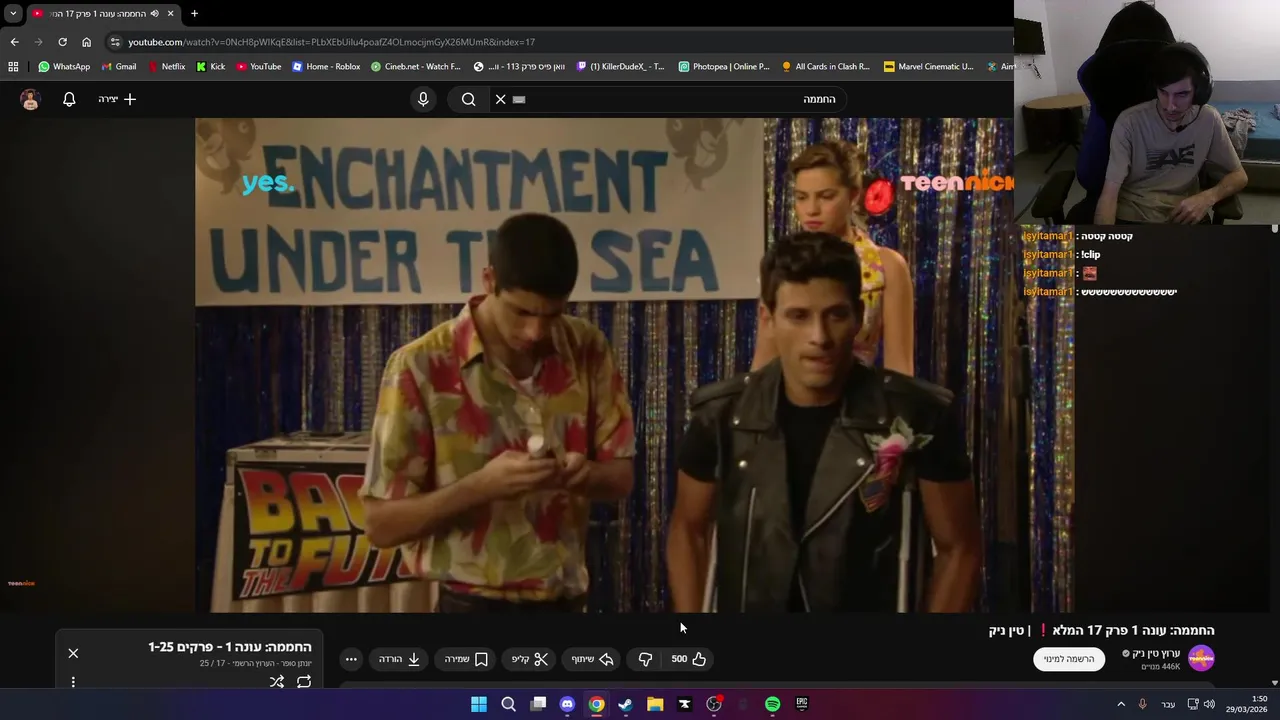Go back using browser back arrow
Screen dimensions: 1280x720
(x=14, y=42)
